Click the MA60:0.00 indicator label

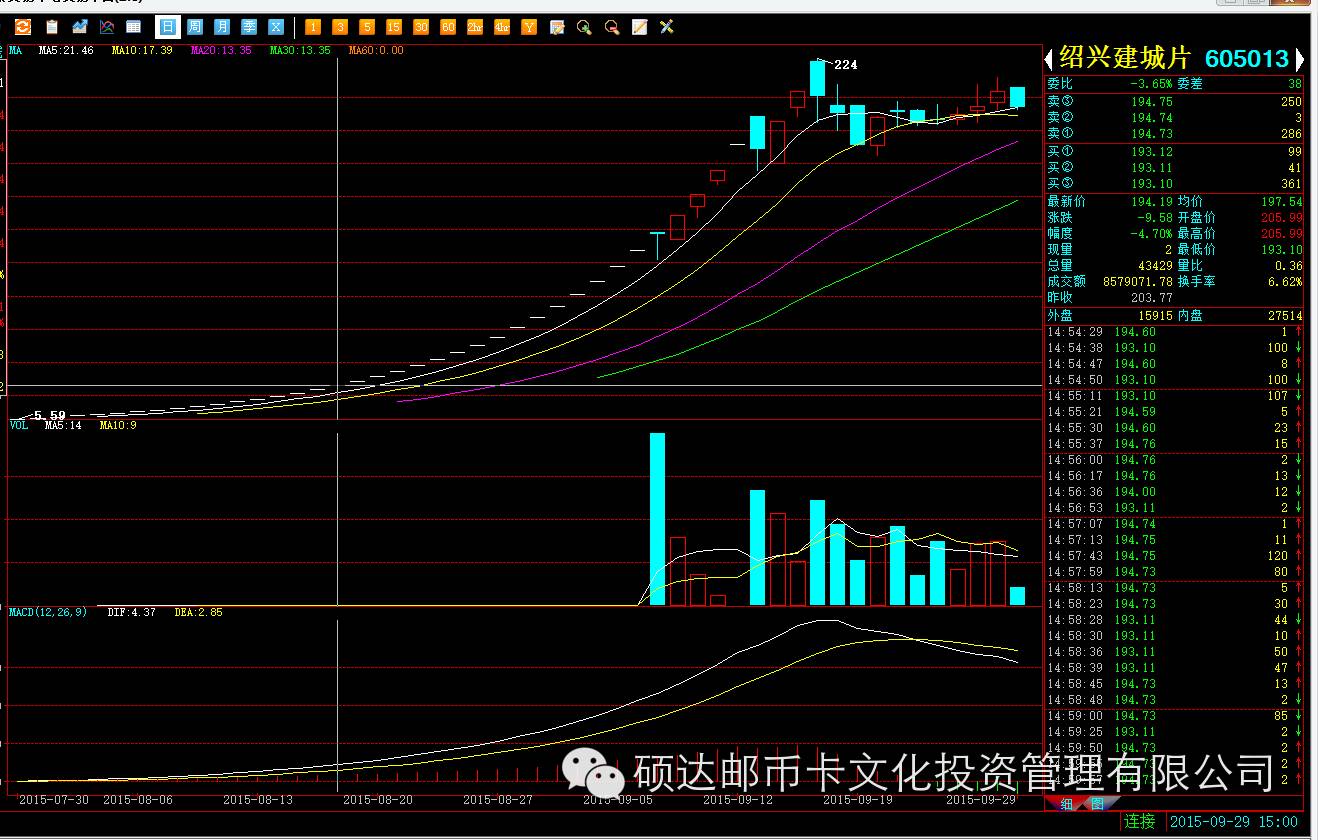376,50
